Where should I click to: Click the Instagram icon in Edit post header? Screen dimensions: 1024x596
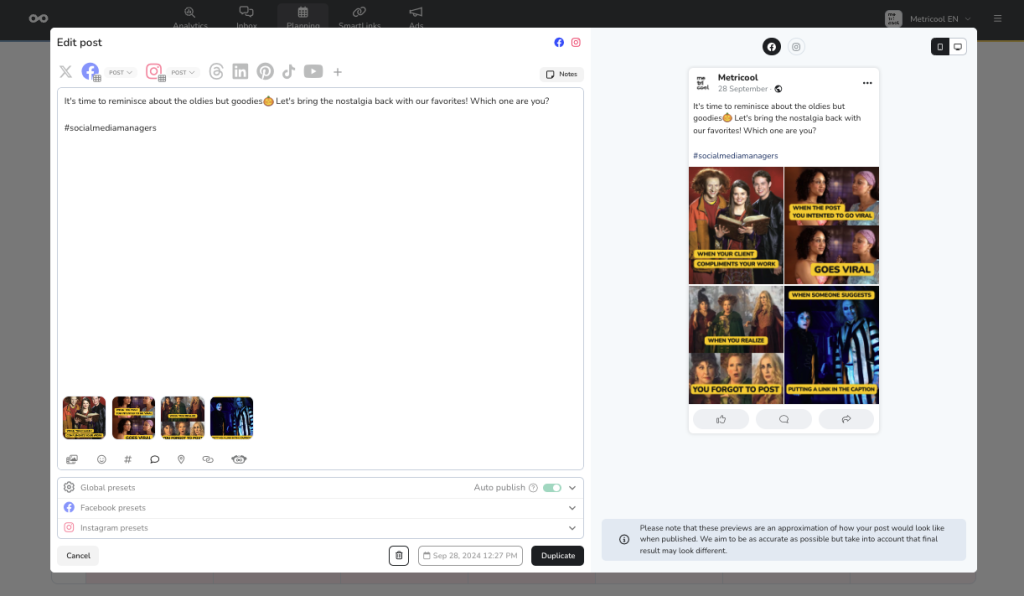point(576,42)
